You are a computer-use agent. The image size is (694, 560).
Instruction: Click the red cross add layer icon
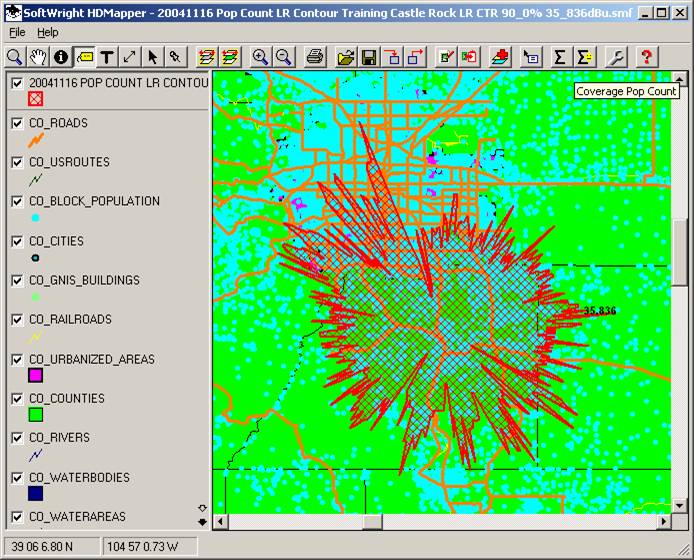(499, 57)
